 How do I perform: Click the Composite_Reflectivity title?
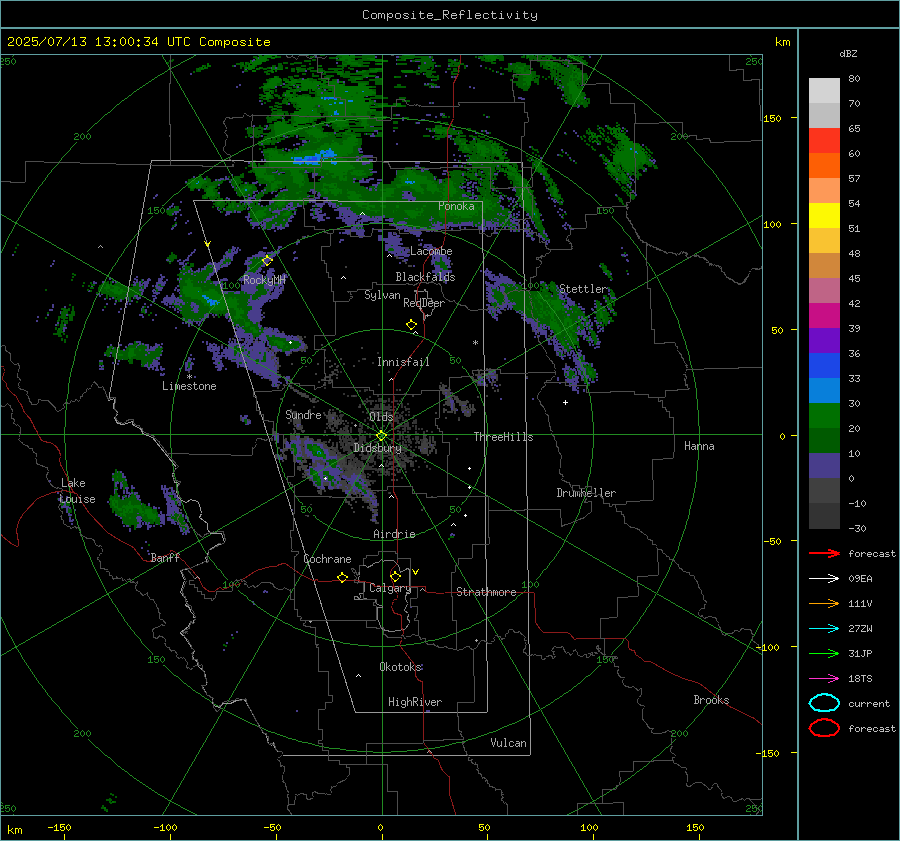click(x=449, y=15)
